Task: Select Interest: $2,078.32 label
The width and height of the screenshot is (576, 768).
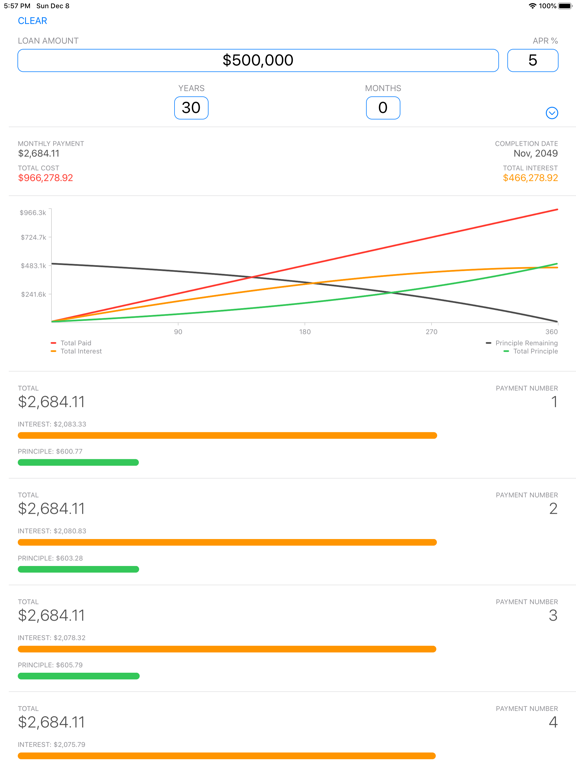Action: [51, 638]
